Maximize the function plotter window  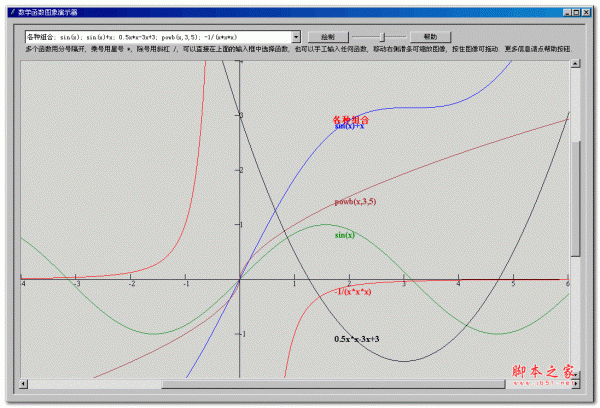click(576, 11)
